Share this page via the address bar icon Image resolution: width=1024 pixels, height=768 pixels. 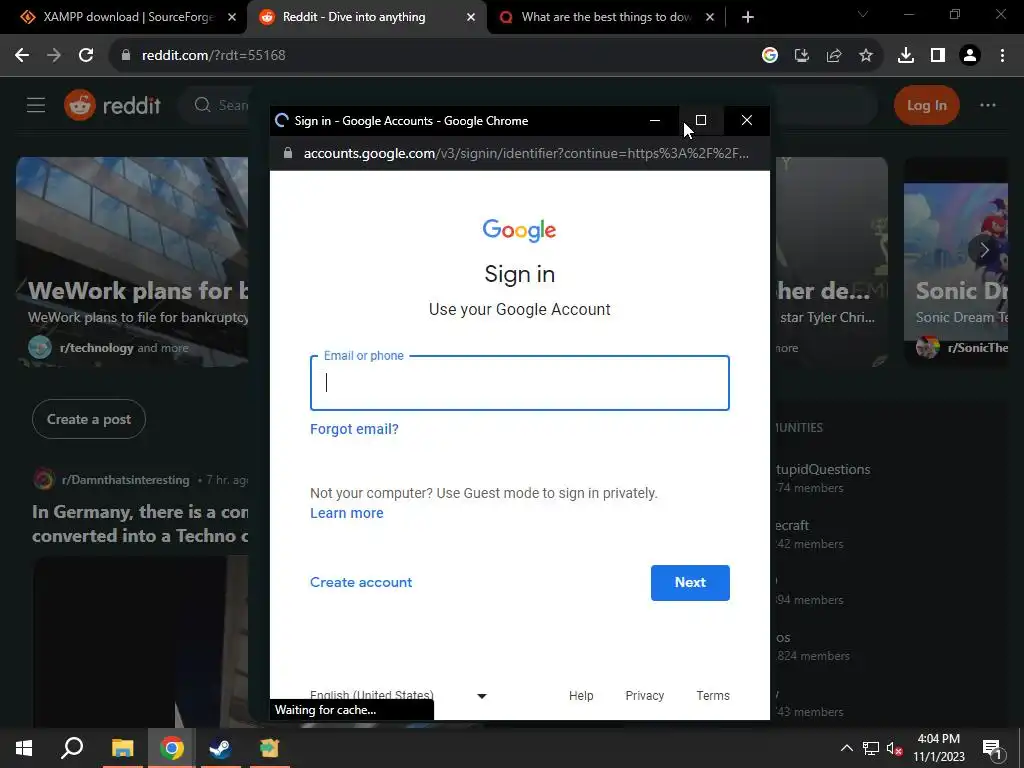[x=834, y=56]
